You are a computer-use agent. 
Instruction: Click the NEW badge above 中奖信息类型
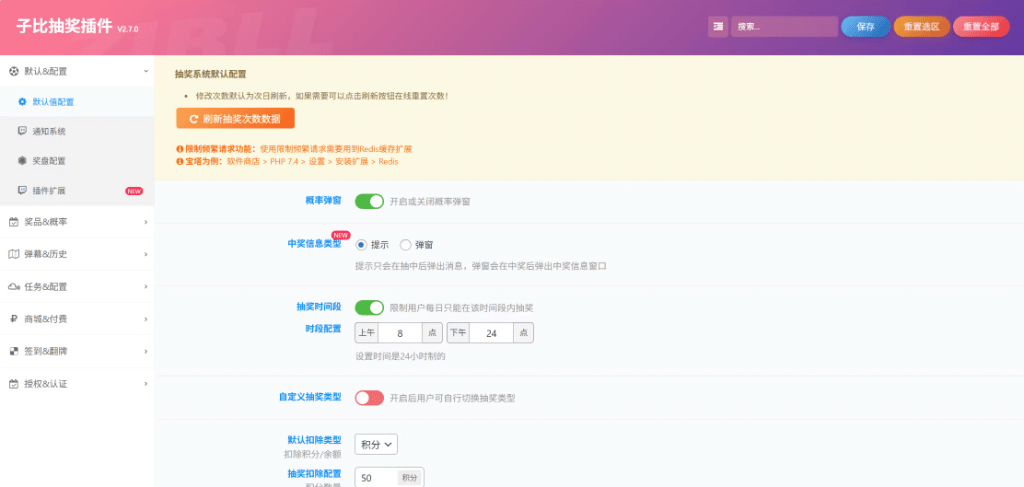coord(341,235)
